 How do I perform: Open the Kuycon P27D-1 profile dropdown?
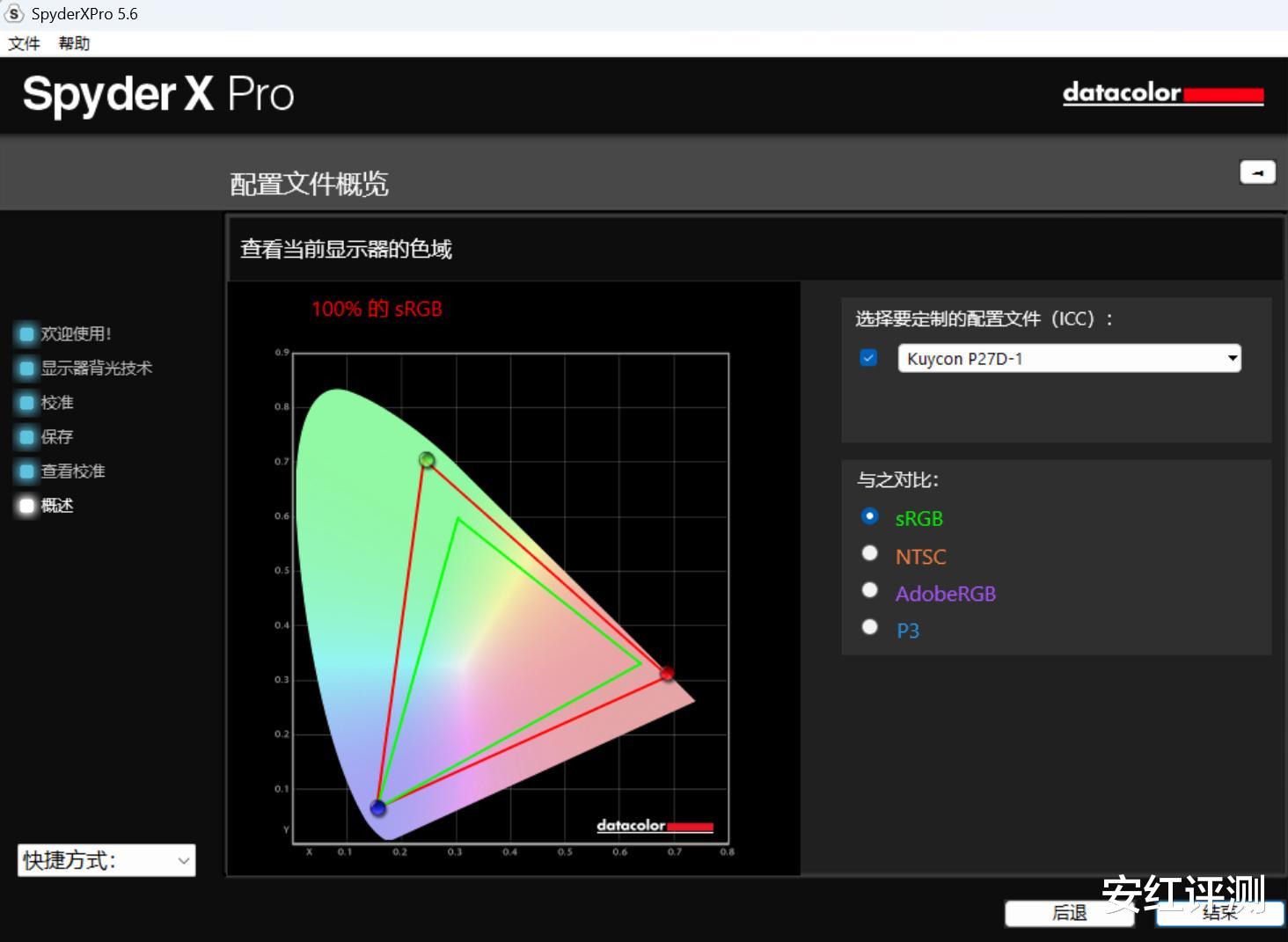tap(1069, 358)
